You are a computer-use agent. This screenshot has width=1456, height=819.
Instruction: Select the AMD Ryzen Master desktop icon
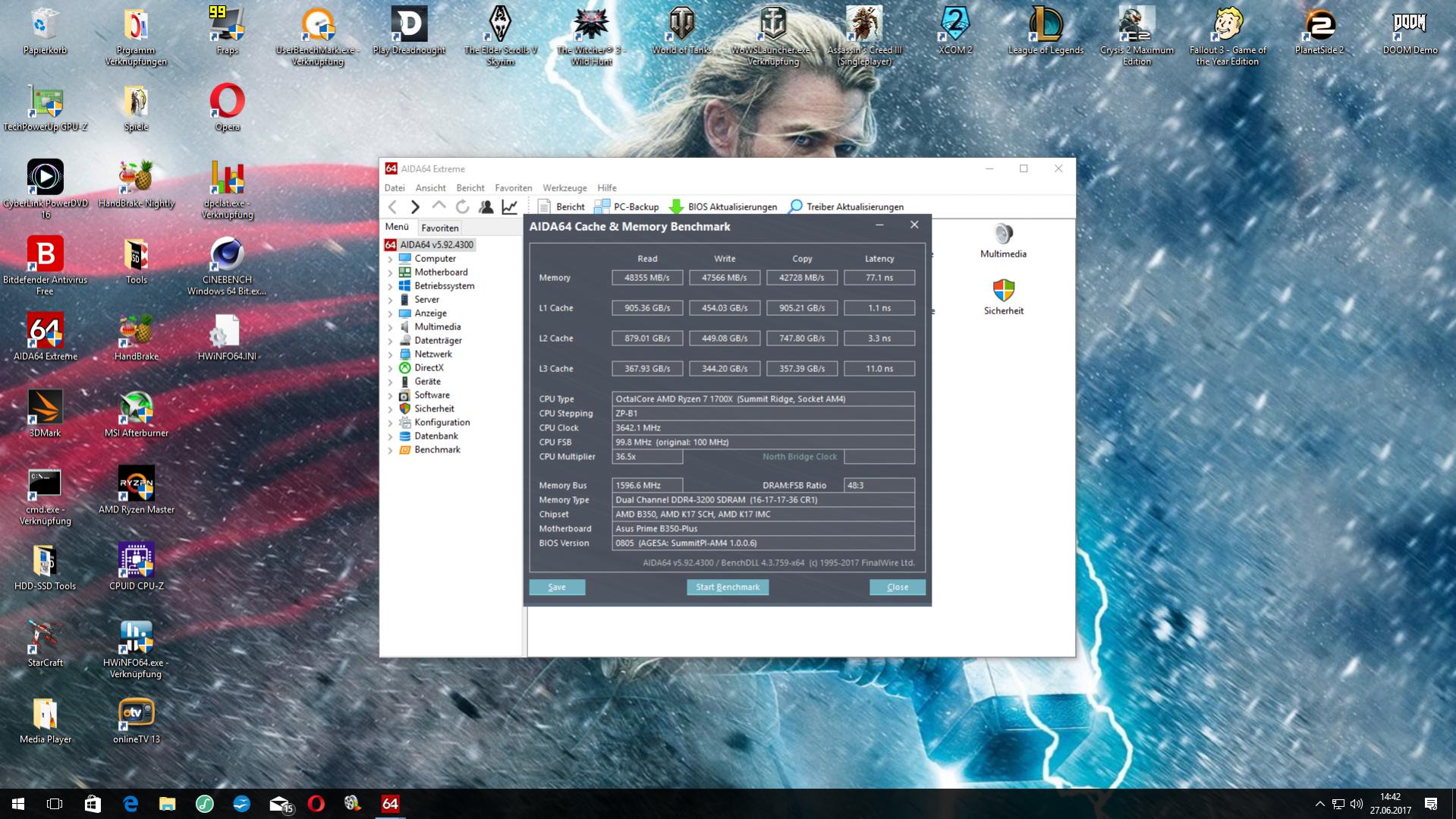coord(137,490)
